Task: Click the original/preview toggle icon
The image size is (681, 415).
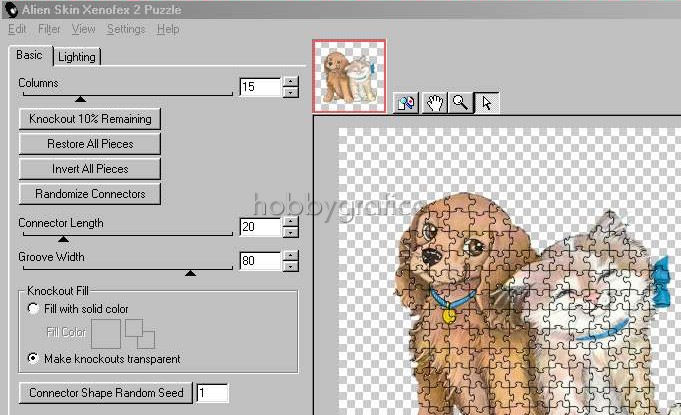Action: click(406, 103)
